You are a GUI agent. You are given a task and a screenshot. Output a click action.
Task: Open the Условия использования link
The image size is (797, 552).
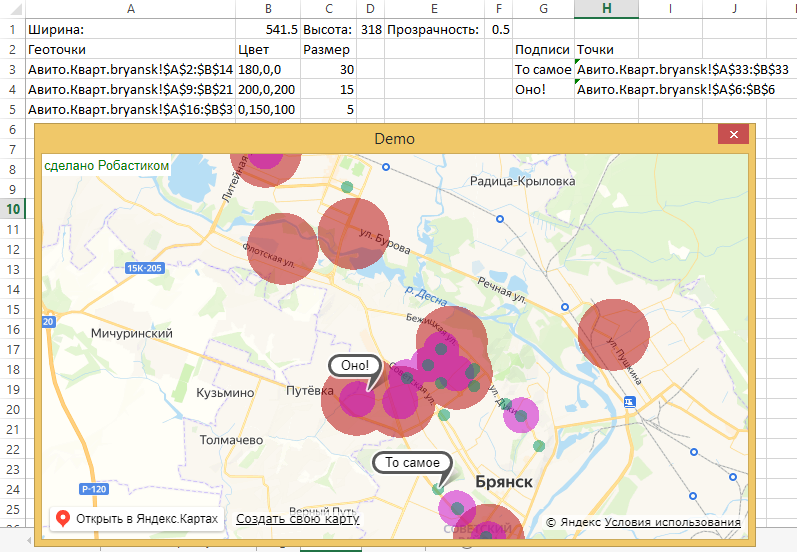click(672, 522)
